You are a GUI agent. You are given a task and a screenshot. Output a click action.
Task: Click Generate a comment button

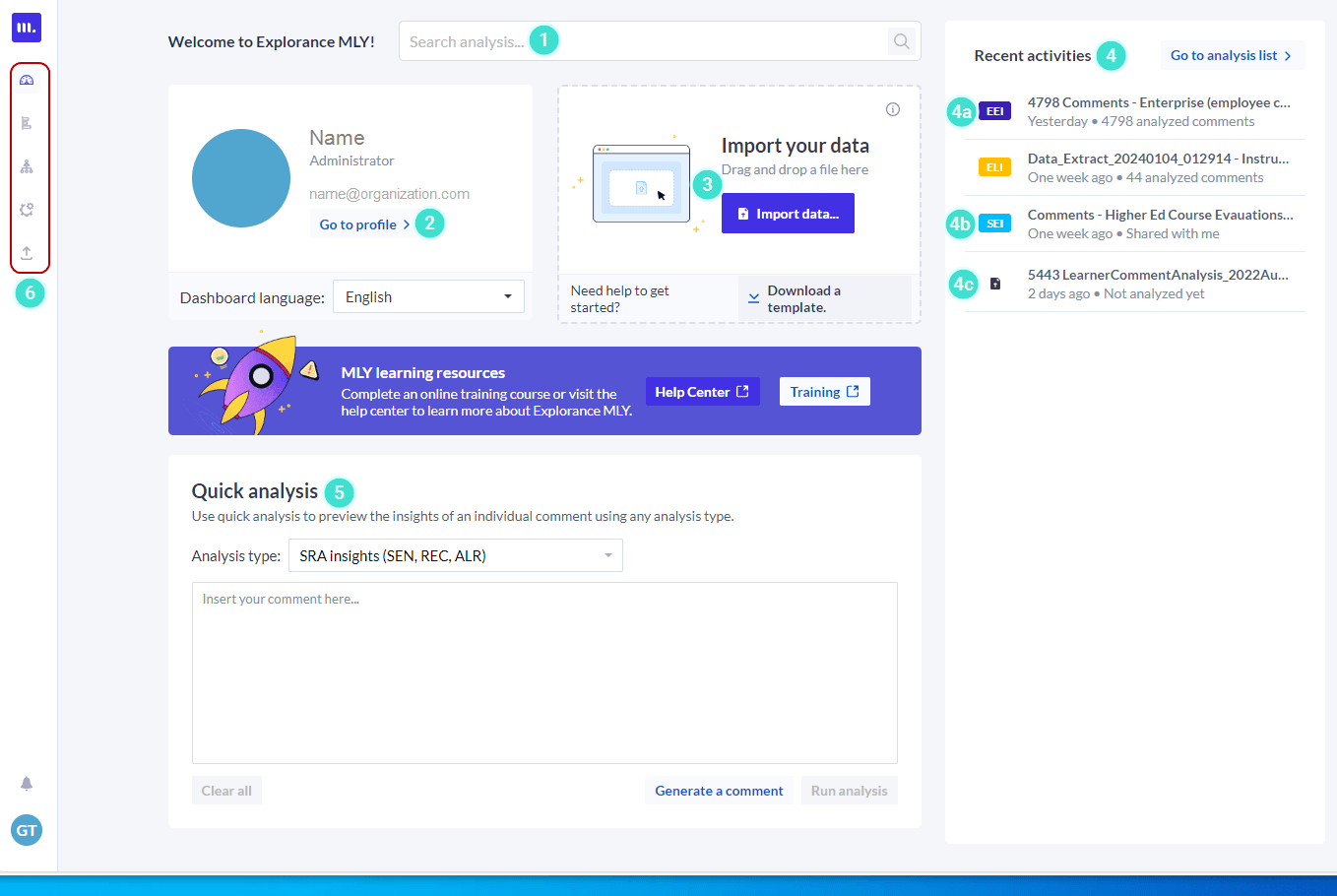click(719, 791)
